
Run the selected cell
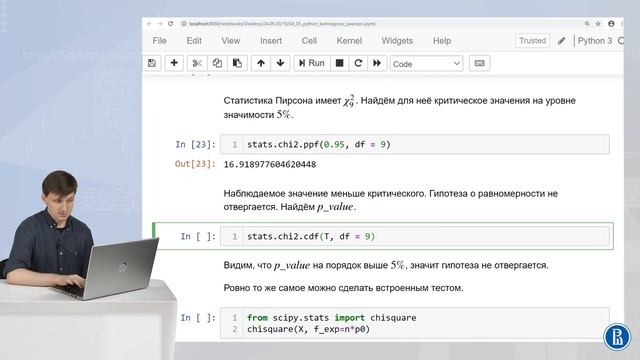pos(312,63)
